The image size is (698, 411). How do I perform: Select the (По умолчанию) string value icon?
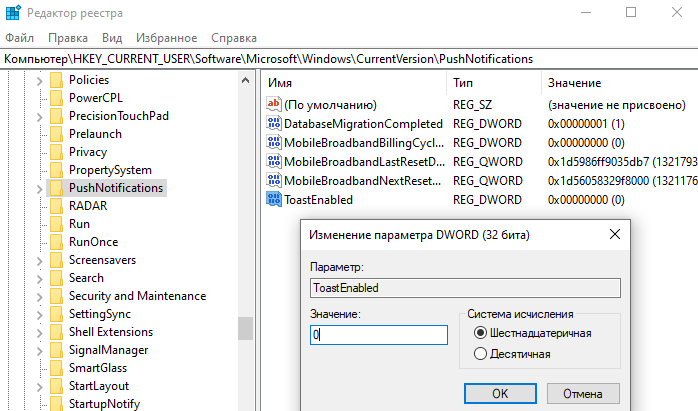point(274,104)
